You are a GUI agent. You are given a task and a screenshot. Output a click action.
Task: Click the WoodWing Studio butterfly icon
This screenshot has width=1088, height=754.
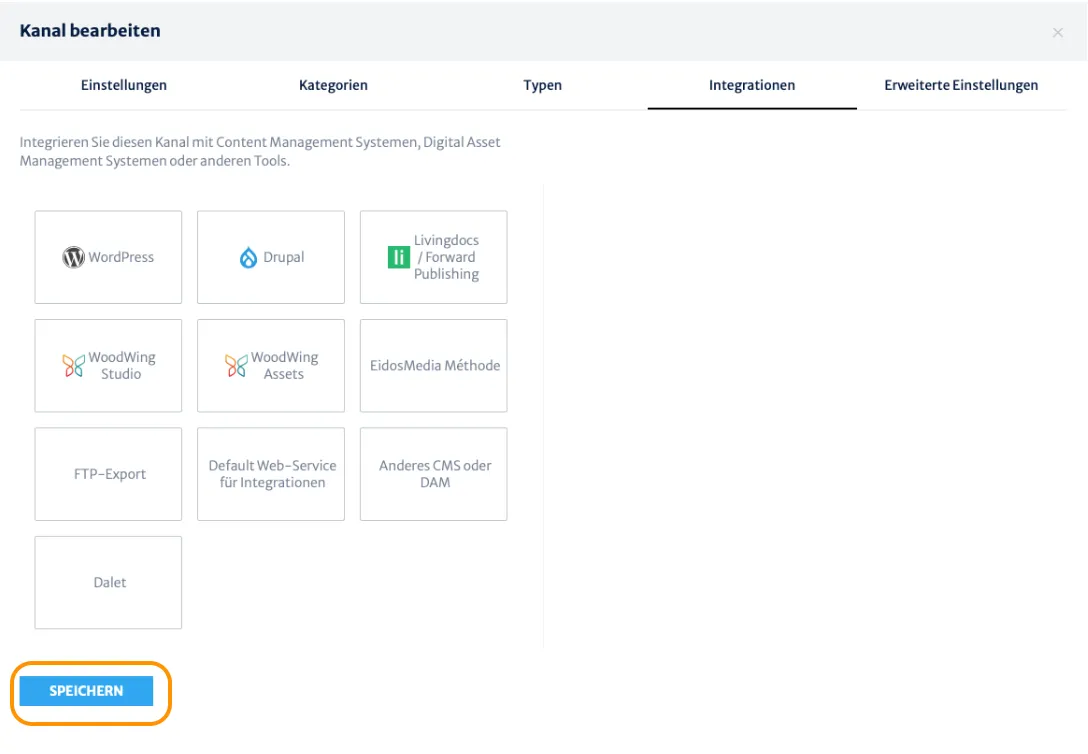point(74,366)
